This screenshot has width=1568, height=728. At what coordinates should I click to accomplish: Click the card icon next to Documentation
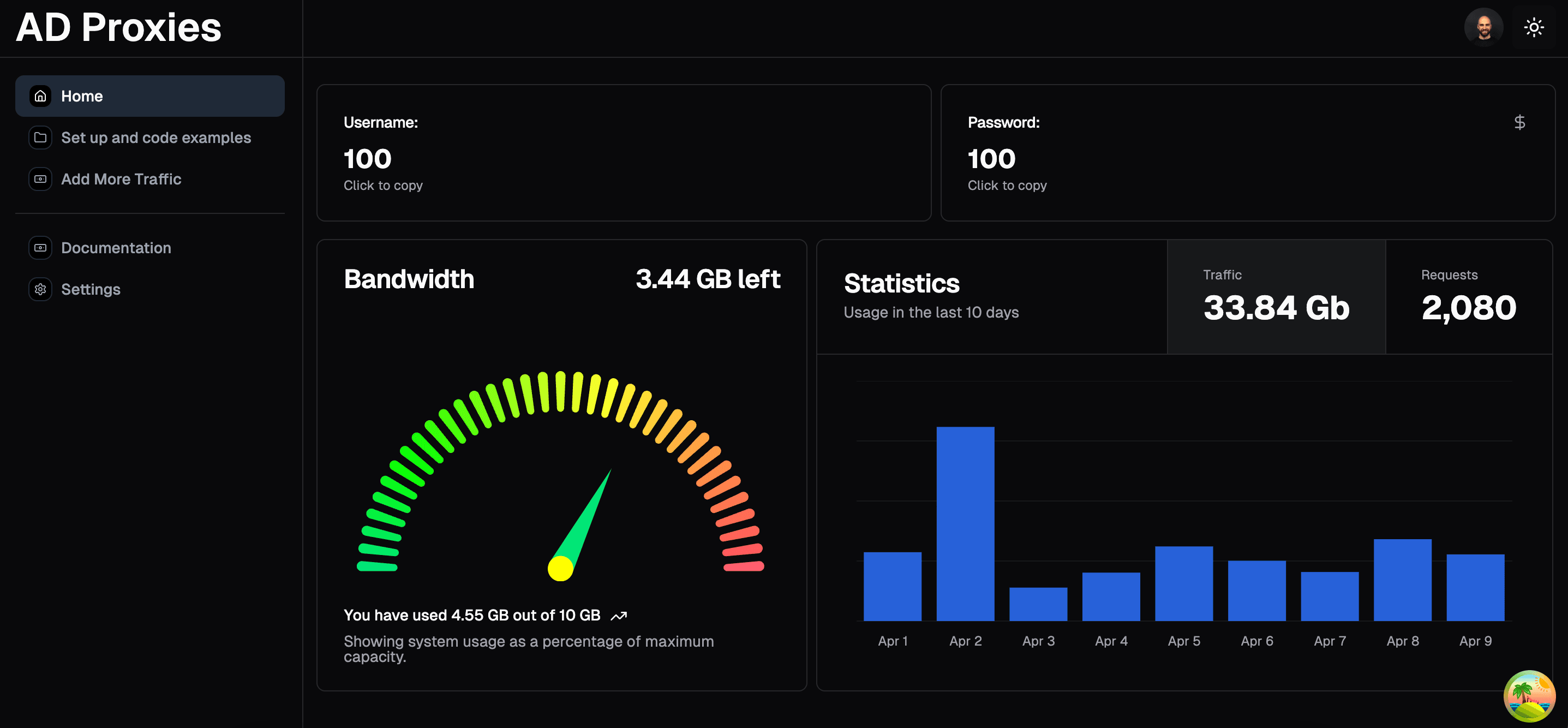(x=40, y=248)
